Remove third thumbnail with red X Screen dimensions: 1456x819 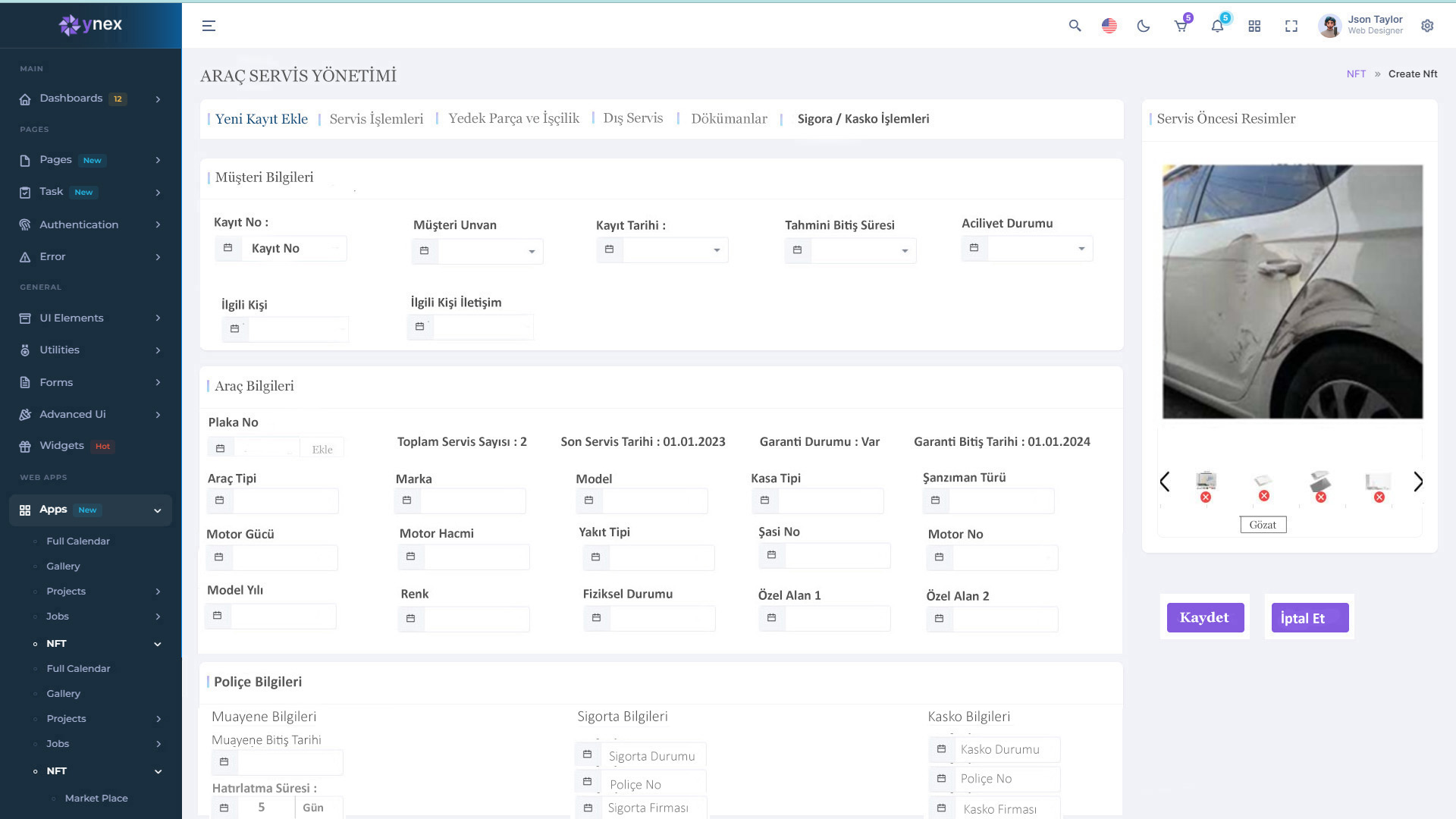1321,497
